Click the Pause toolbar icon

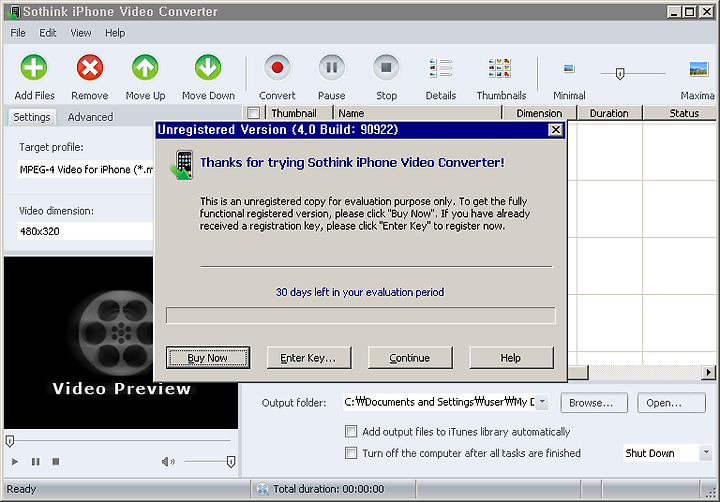(x=332, y=68)
